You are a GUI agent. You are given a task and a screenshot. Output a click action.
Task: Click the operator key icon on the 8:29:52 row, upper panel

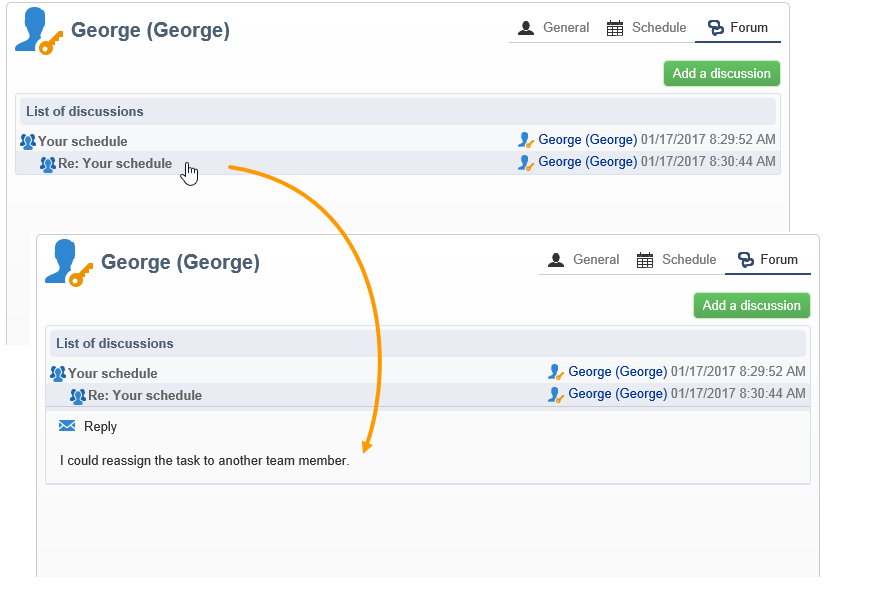click(x=526, y=140)
